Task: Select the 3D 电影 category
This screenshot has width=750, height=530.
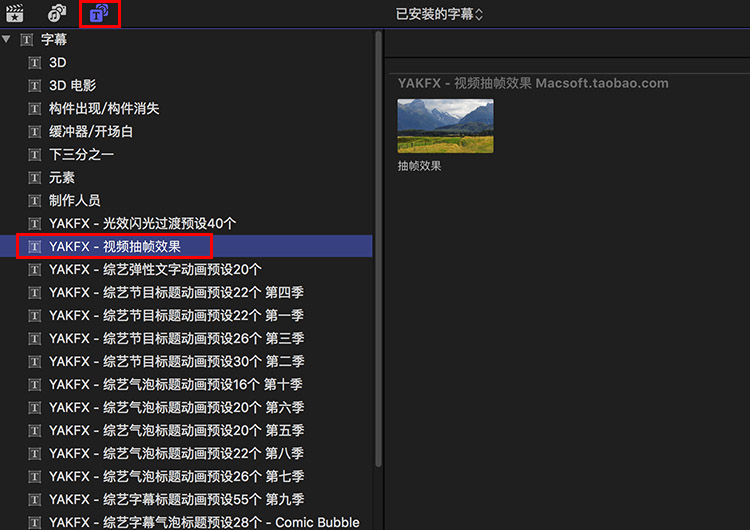Action: 186,86
